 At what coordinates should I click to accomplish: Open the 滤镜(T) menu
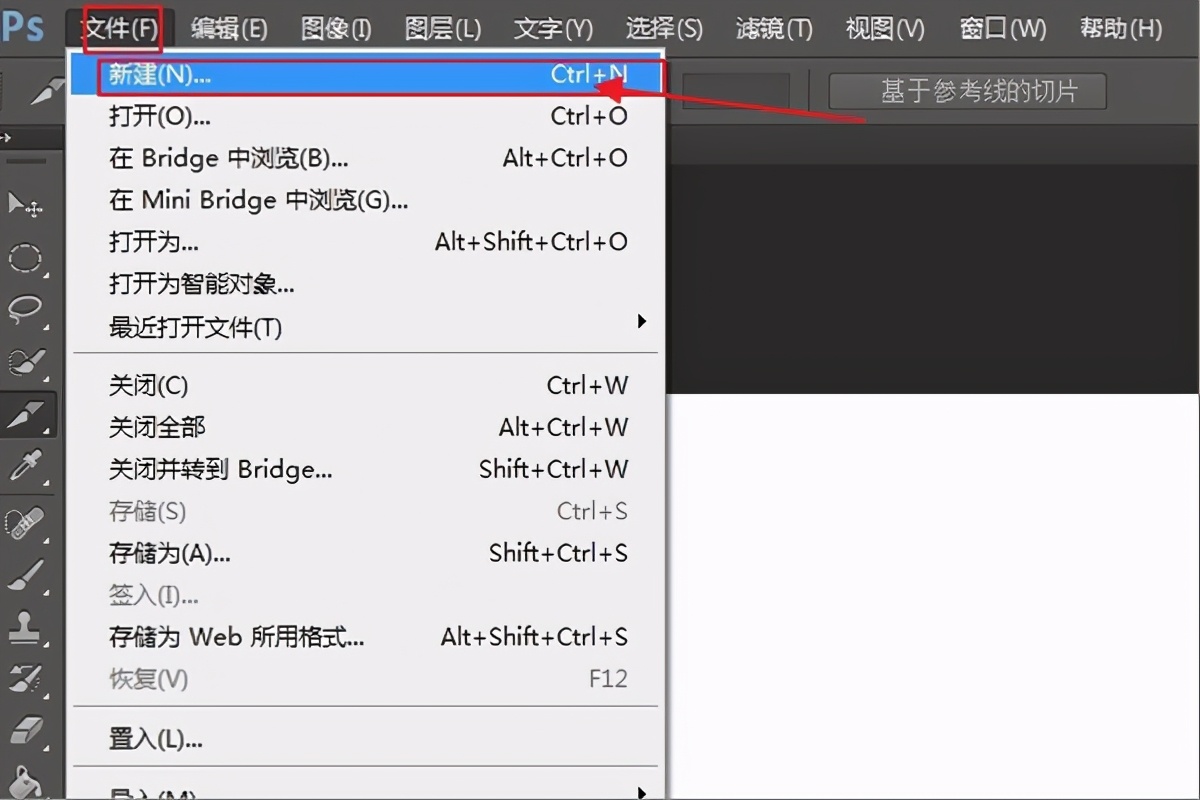pos(772,28)
